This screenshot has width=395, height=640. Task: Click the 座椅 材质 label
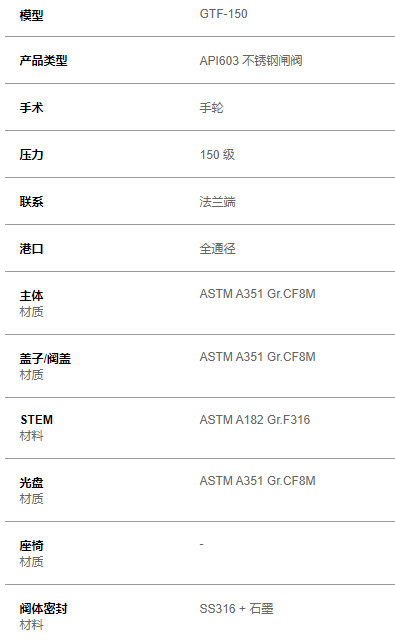31,553
